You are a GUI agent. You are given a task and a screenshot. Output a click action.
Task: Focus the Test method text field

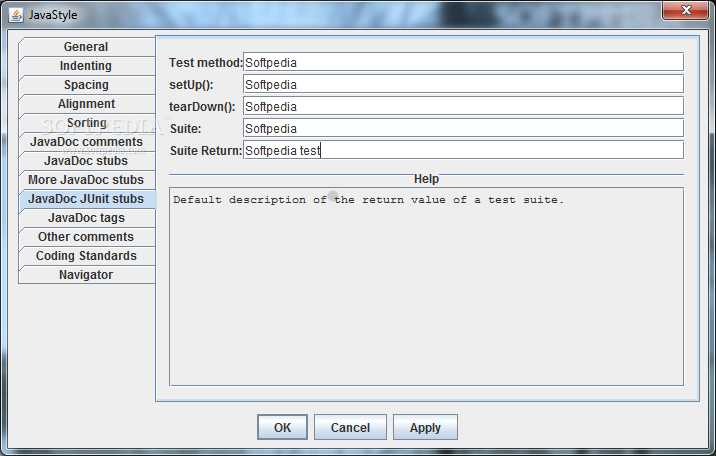pyautogui.click(x=463, y=62)
